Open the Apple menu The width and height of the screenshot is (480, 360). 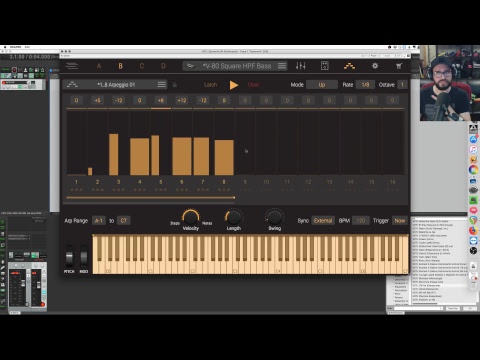pos(5,47)
